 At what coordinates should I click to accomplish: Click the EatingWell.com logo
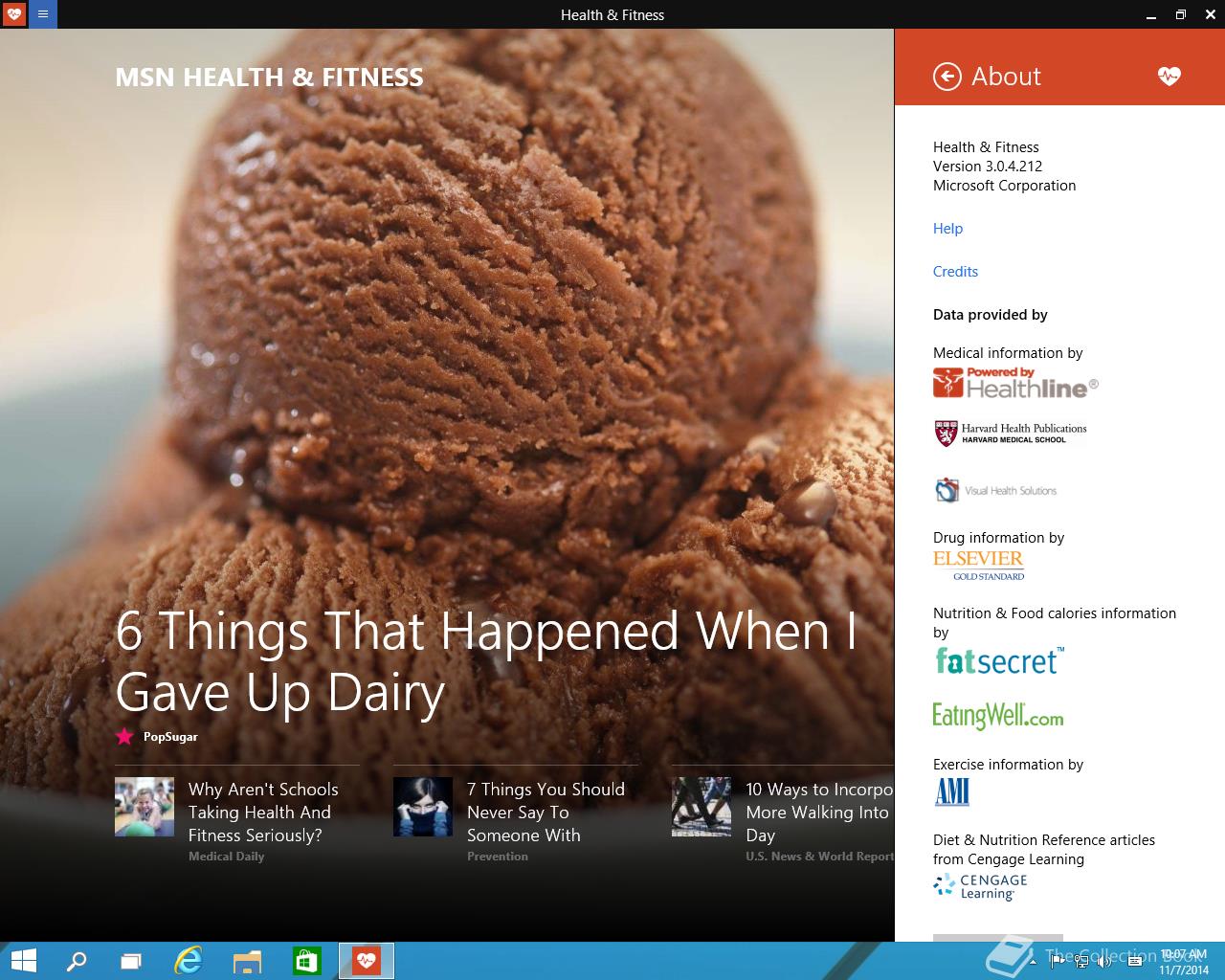point(998,716)
